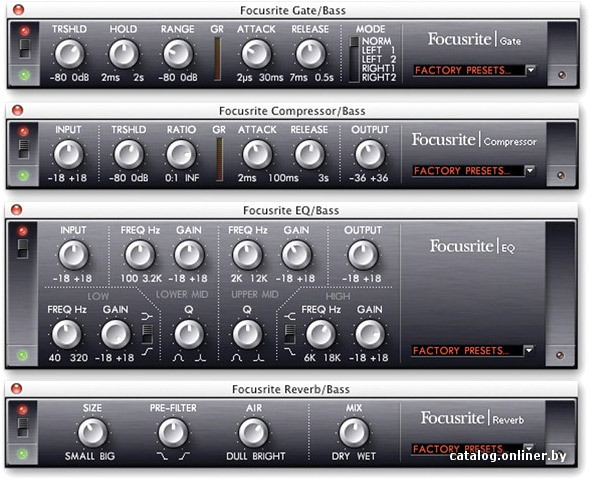Click the EQ lower mid GAIN knob
Image resolution: width=589 pixels, height=479 pixels.
pos(189,255)
